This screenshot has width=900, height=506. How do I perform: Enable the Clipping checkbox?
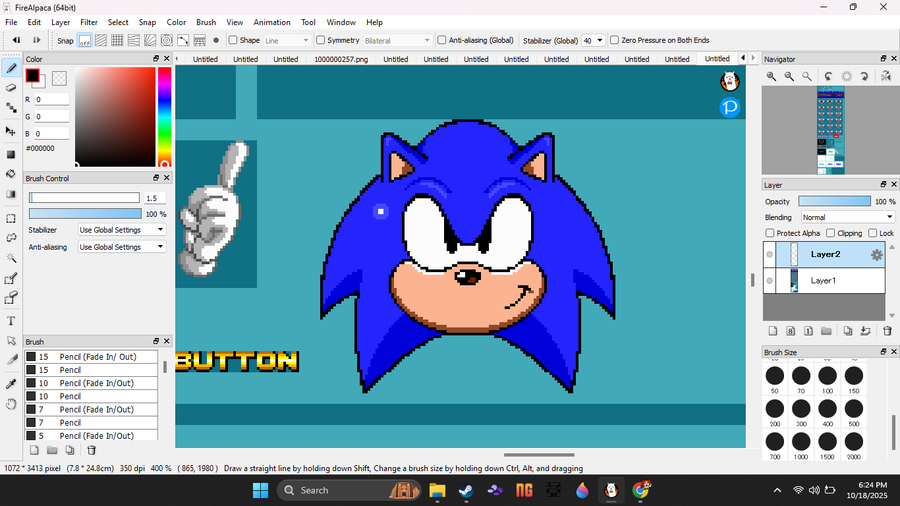click(831, 233)
